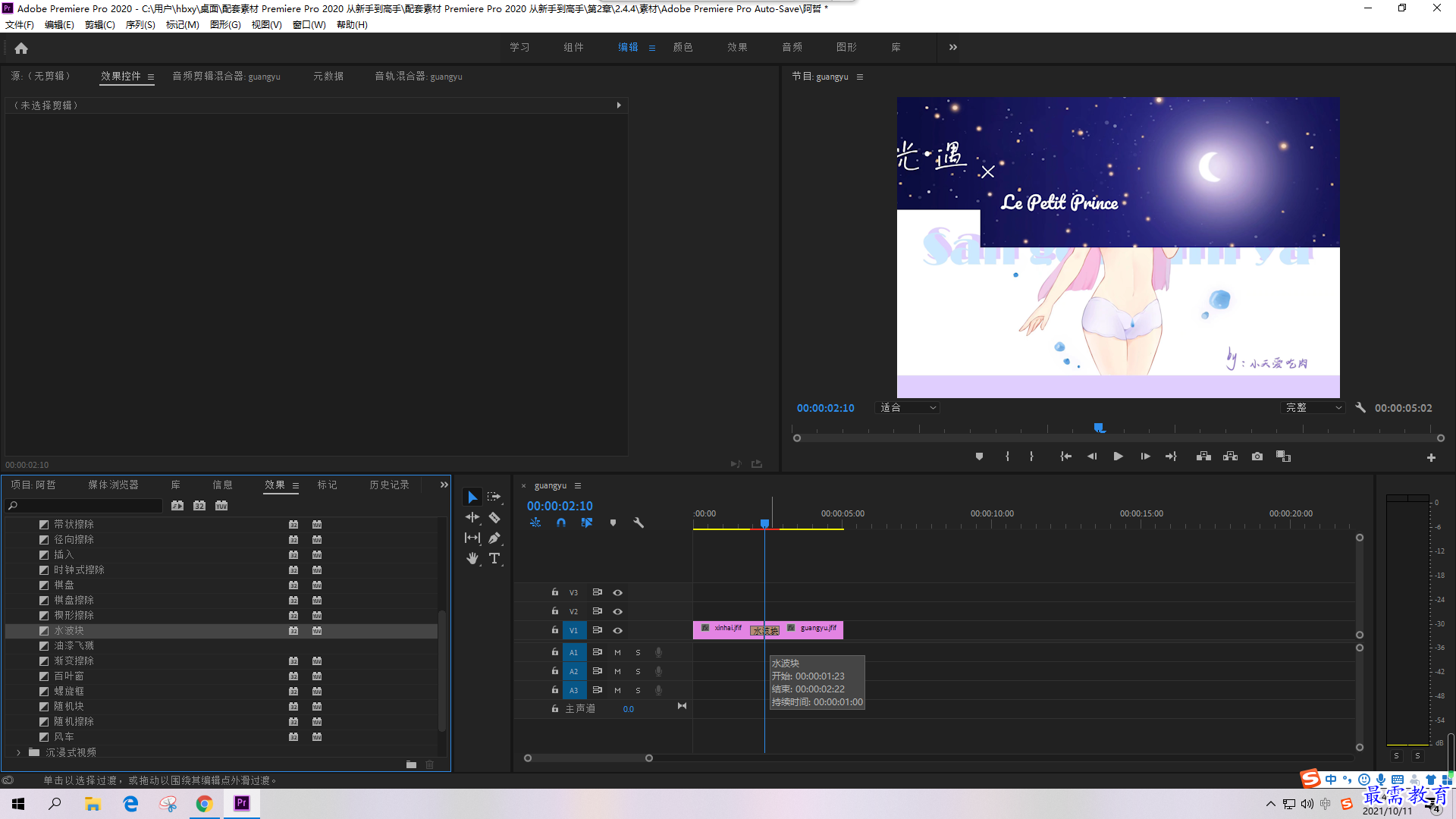
Task: Click Program monitor playhead marker
Action: point(1099,428)
